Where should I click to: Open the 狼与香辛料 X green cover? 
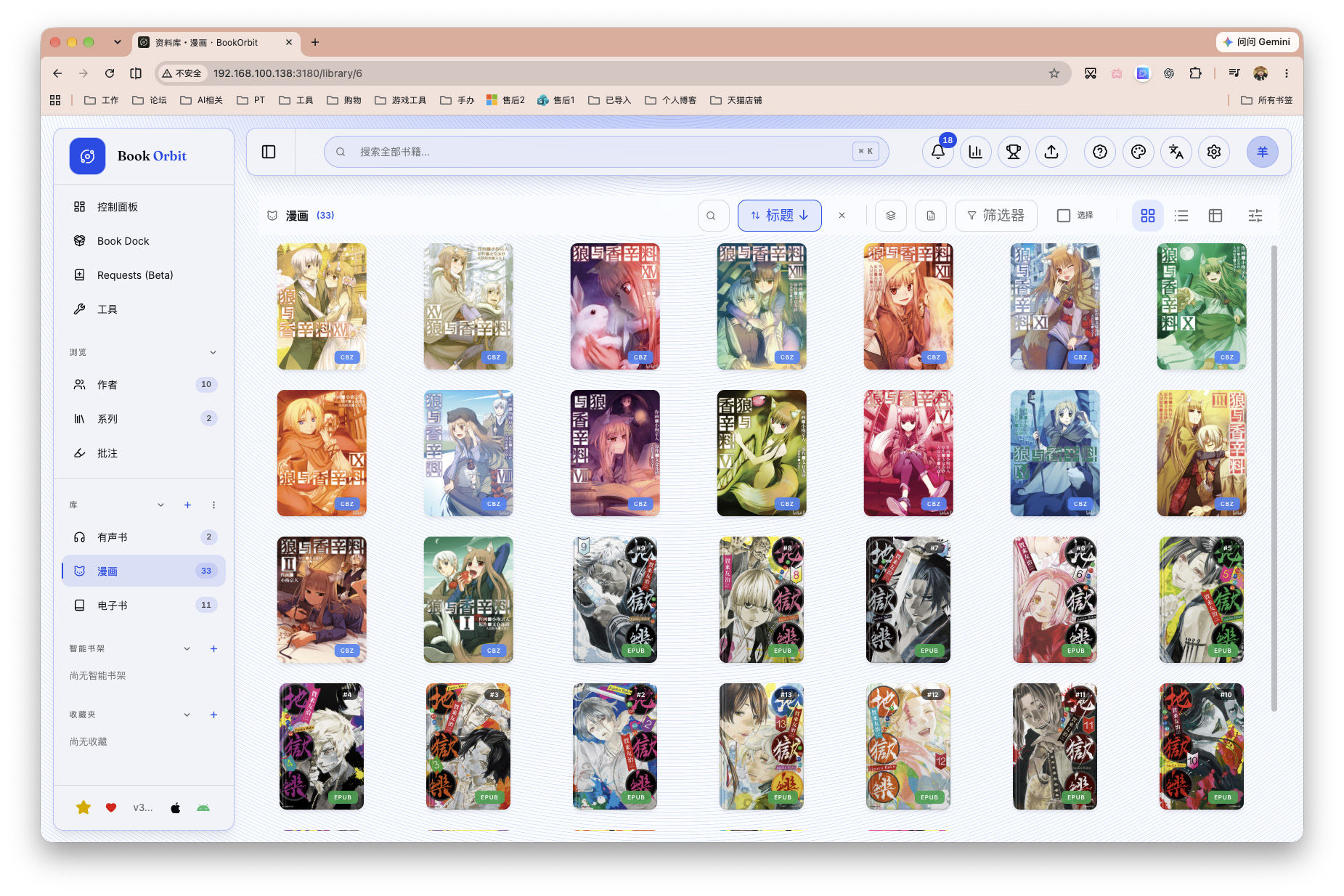pos(1202,306)
